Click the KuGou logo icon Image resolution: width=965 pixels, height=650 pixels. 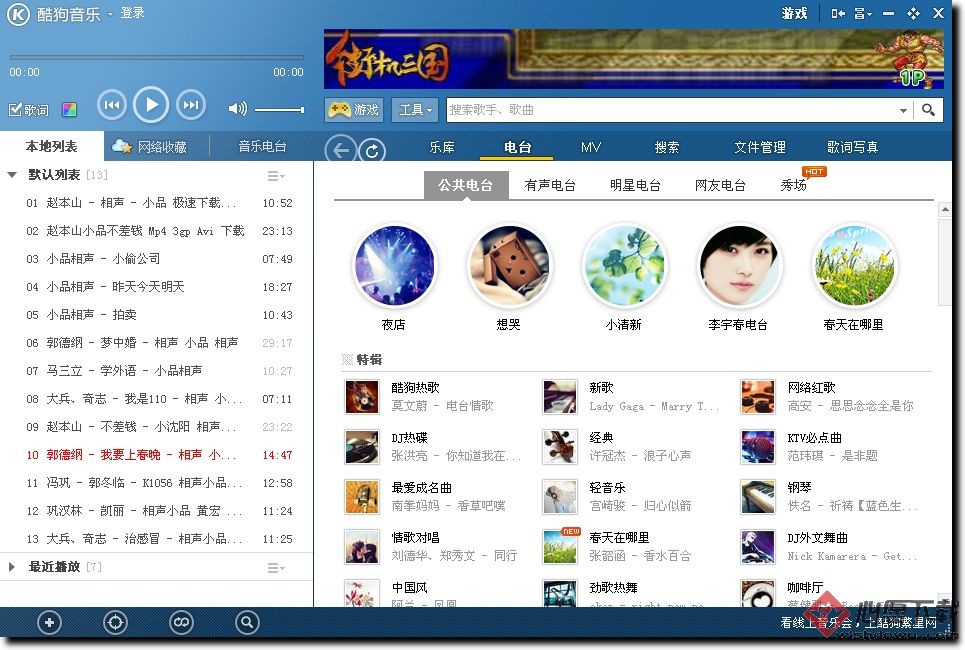[x=18, y=14]
